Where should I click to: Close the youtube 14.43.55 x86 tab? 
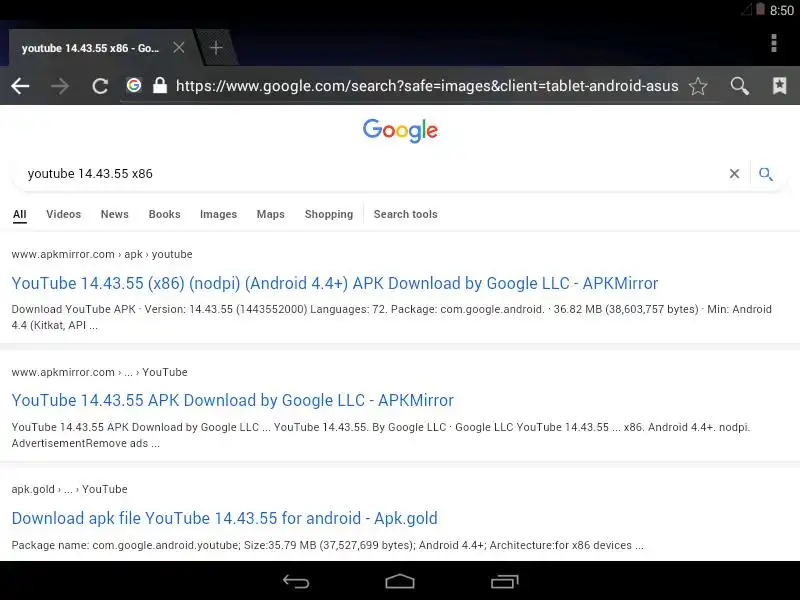point(179,47)
